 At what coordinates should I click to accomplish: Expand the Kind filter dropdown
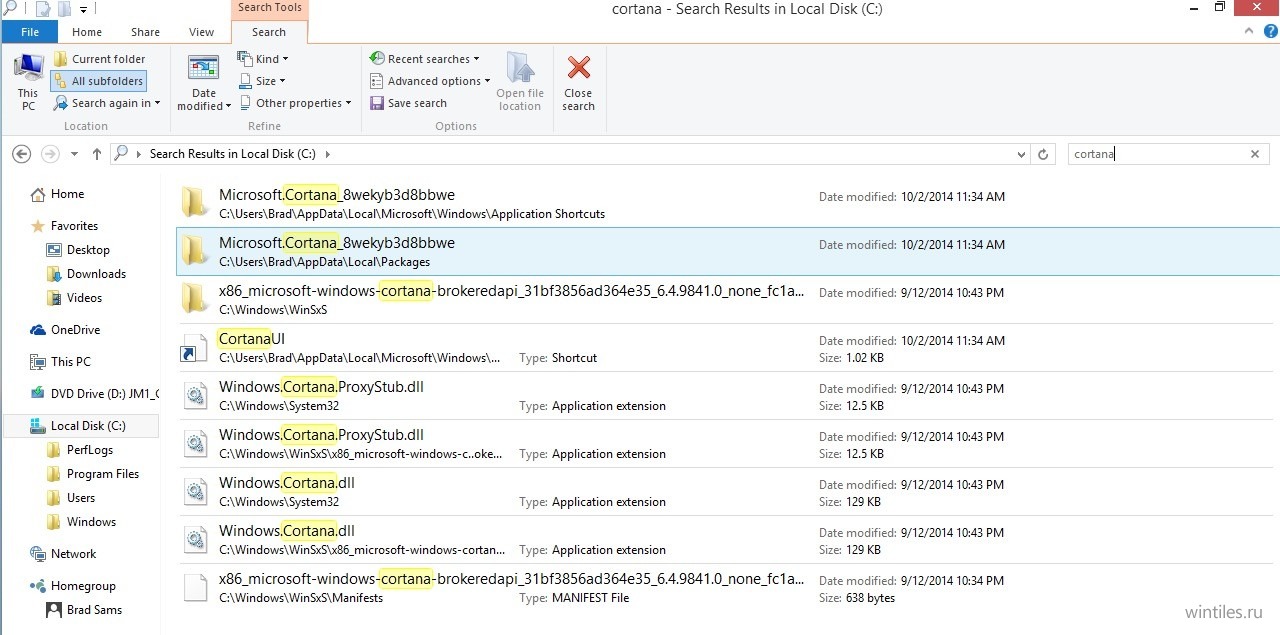pyautogui.click(x=263, y=59)
